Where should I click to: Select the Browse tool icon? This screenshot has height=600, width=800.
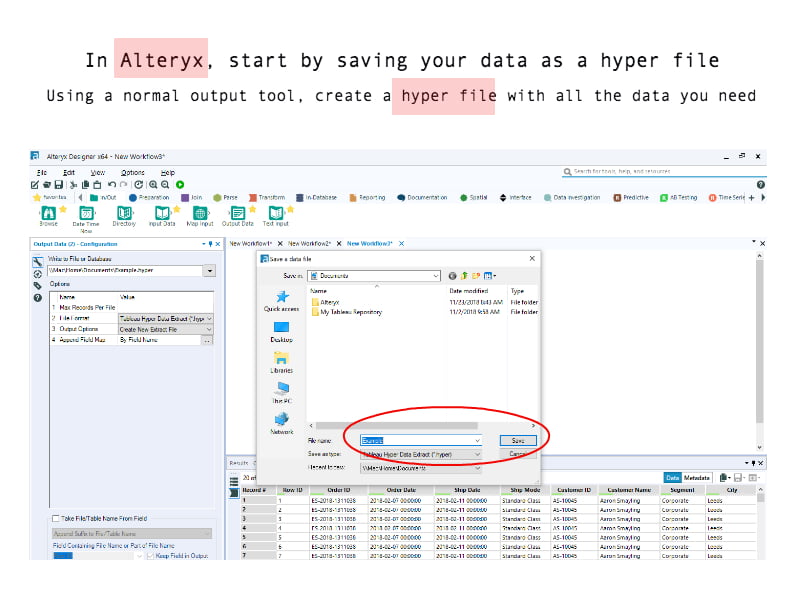[47, 213]
